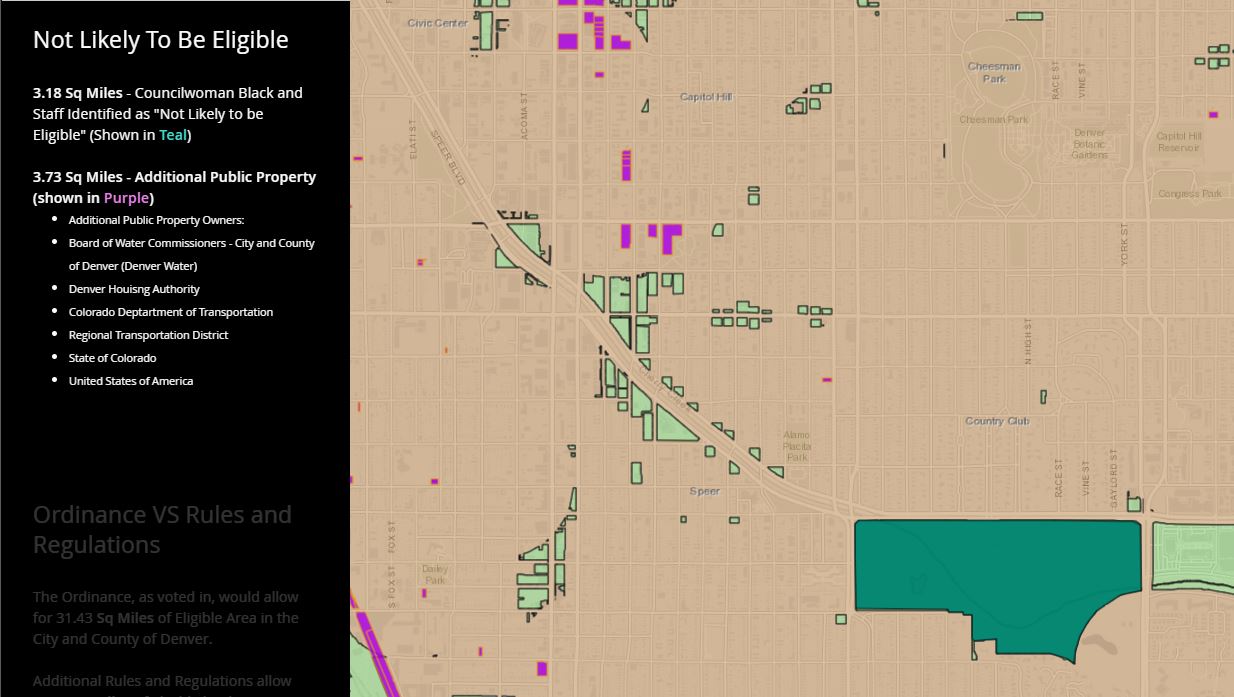Screen dimensions: 1234x697
Task: Jump to 'Ordinance VS Rules and Regulations' section
Action: pyautogui.click(x=162, y=529)
